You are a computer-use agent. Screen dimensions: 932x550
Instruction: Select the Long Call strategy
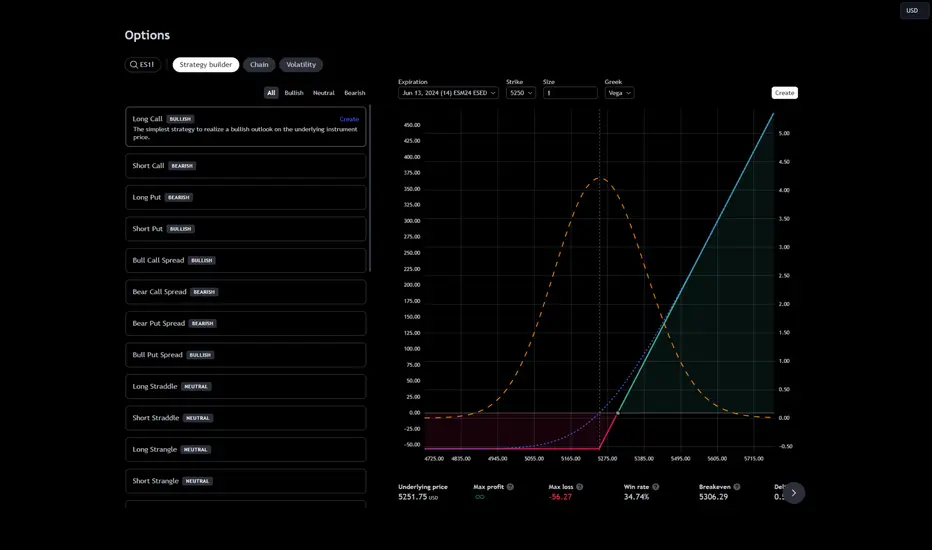pos(245,127)
